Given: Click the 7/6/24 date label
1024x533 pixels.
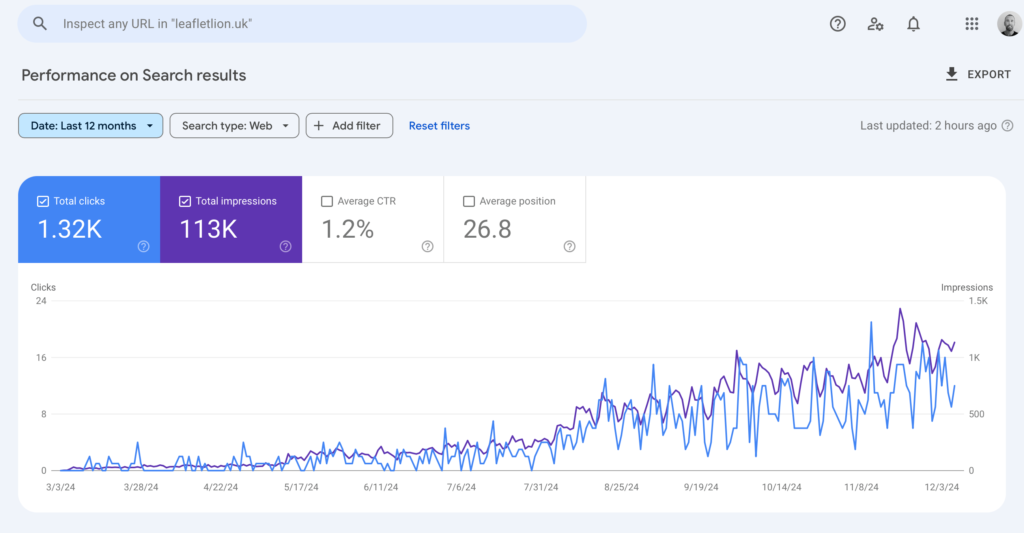Looking at the screenshot, I should 461,487.
